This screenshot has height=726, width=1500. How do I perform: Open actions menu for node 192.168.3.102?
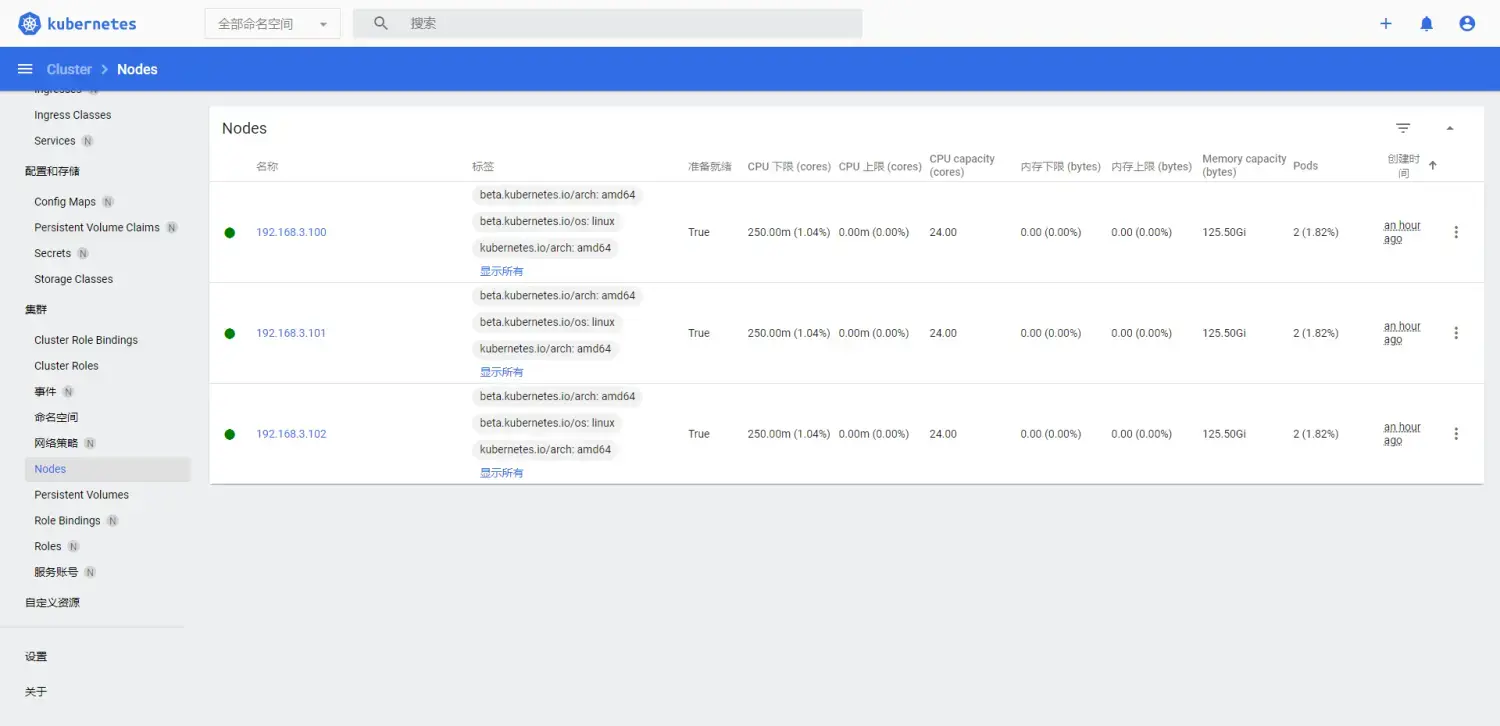[x=1456, y=434]
